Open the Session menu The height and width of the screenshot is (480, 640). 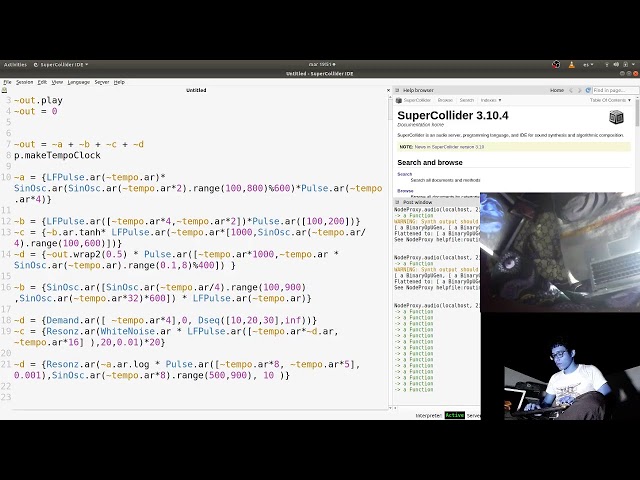coord(24,82)
